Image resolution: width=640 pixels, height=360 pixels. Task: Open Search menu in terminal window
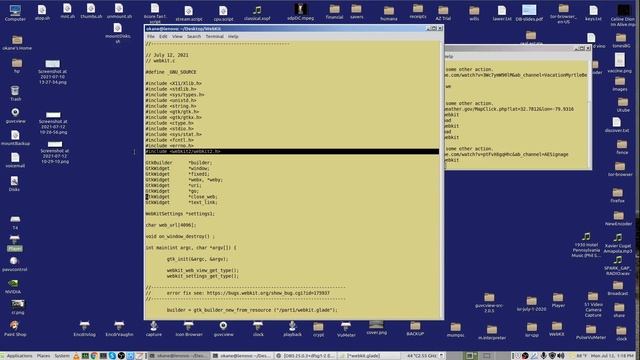click(194, 36)
